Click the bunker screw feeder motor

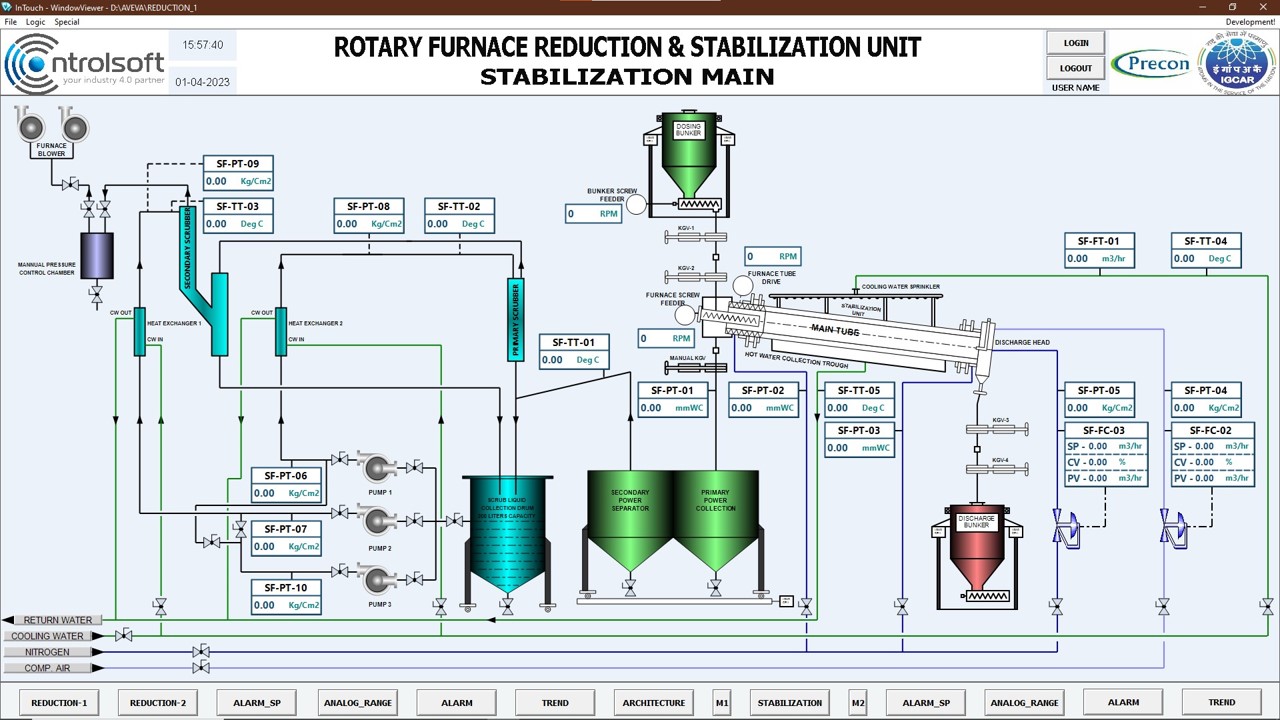click(636, 204)
